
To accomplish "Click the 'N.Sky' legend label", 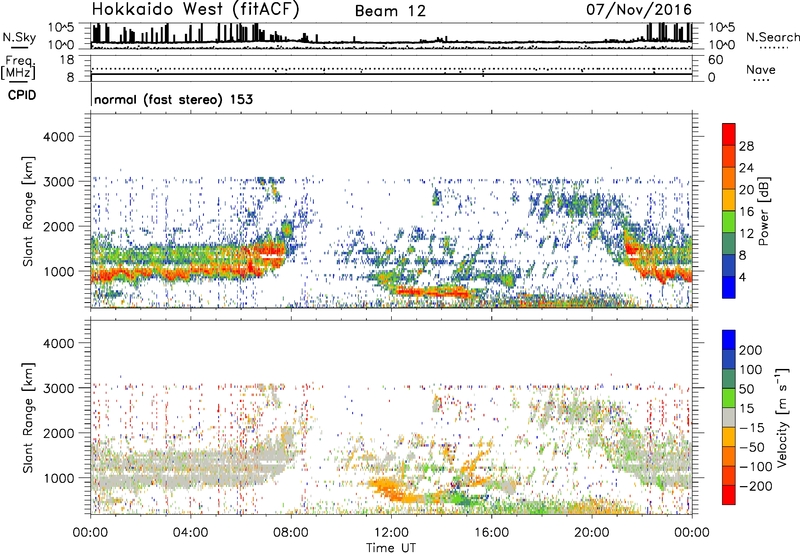I will [19, 37].
